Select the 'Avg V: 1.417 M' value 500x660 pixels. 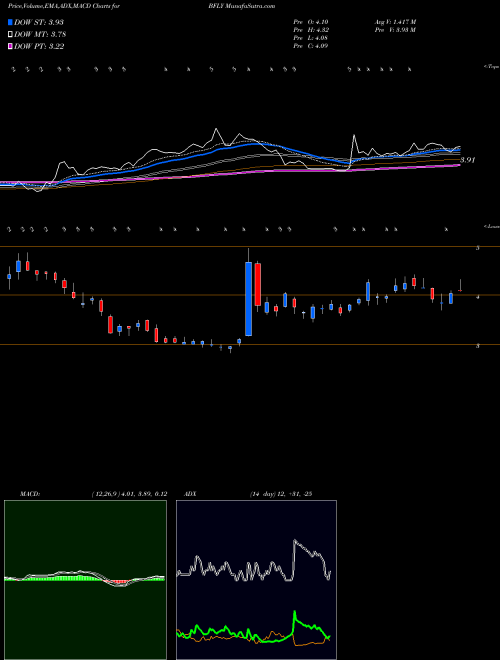pos(395,22)
